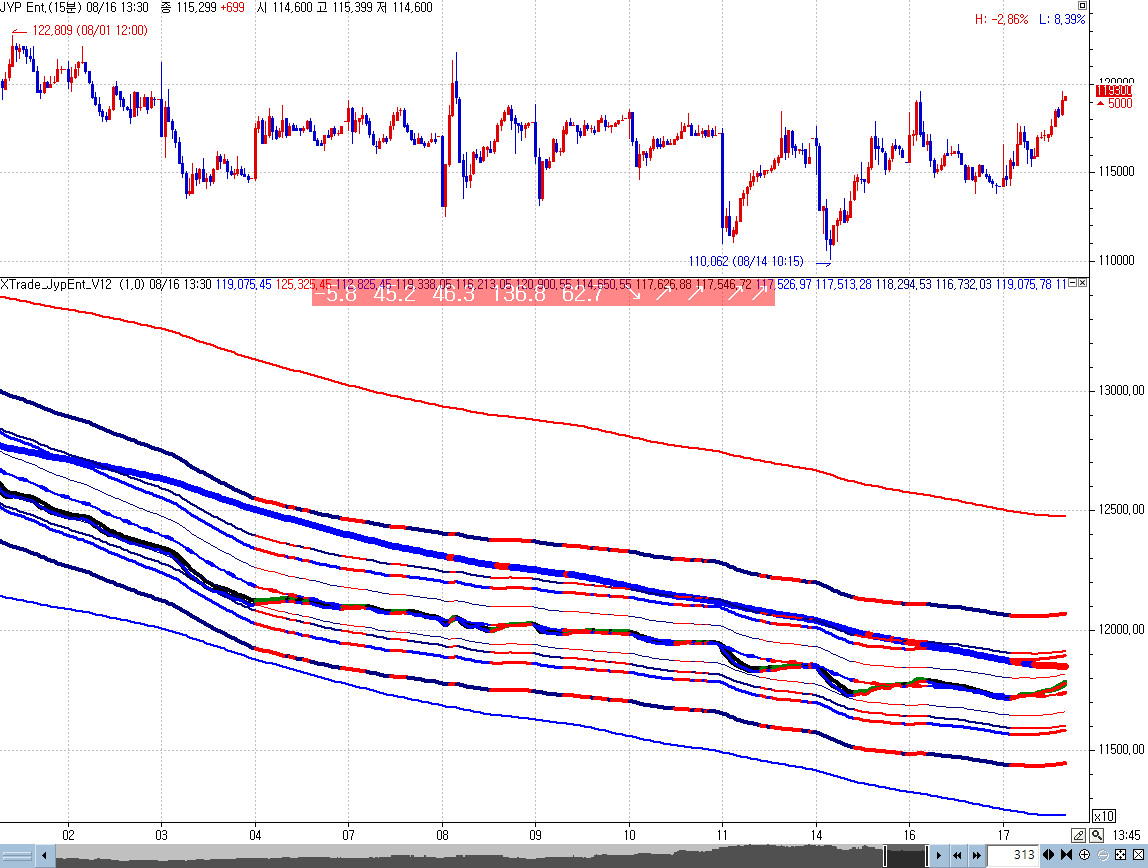
Task: Click the fit-all four-arrows icon
Action: [1120, 855]
